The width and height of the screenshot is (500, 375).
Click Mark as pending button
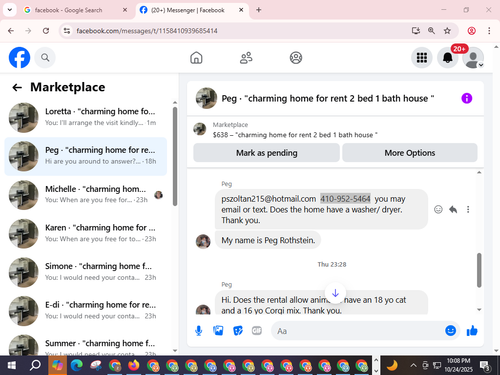click(x=266, y=153)
